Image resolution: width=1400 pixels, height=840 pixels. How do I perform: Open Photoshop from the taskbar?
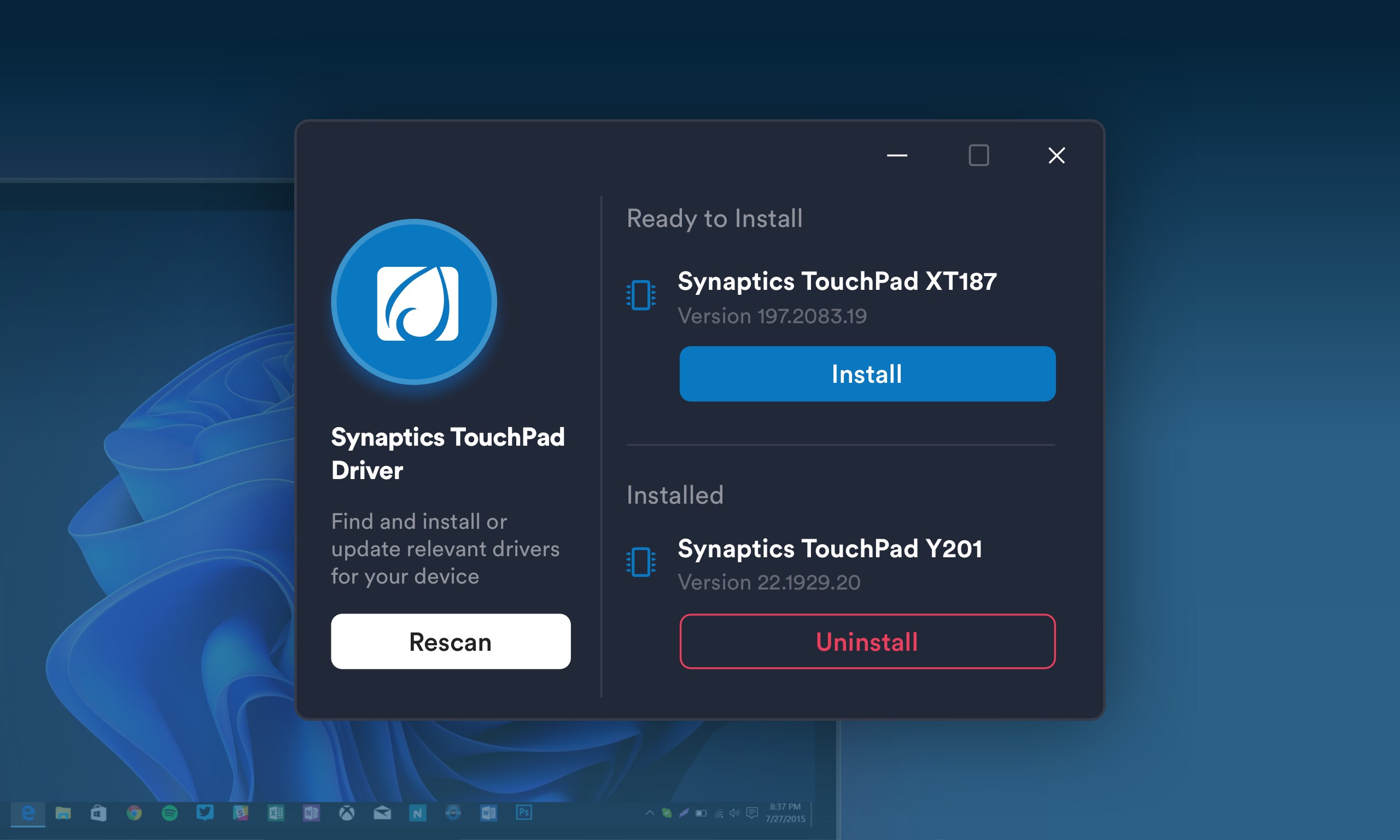point(523,813)
